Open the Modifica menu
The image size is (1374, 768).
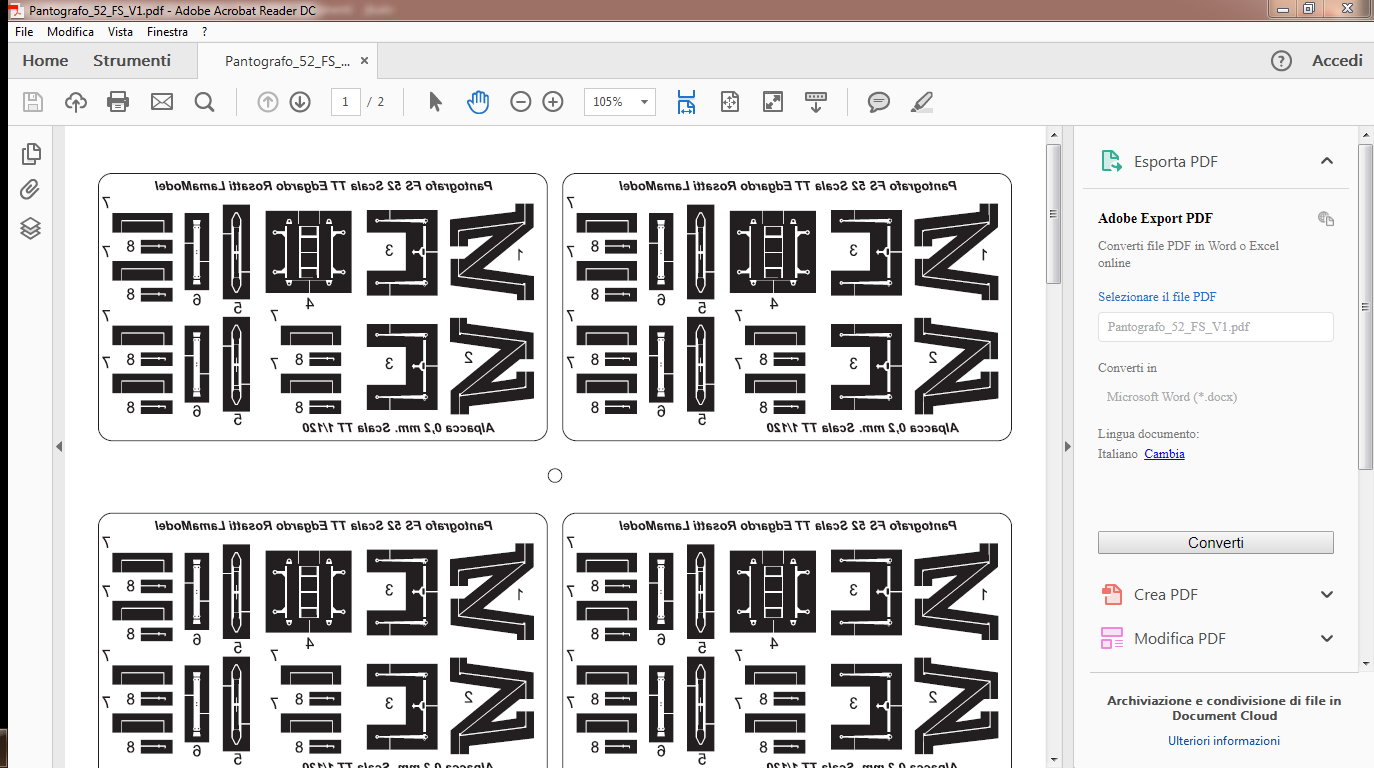coord(70,32)
